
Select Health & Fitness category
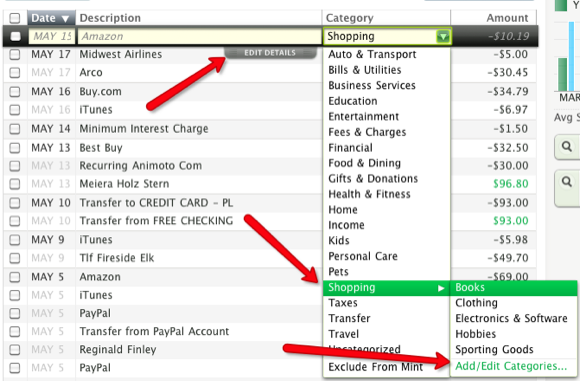click(x=369, y=194)
